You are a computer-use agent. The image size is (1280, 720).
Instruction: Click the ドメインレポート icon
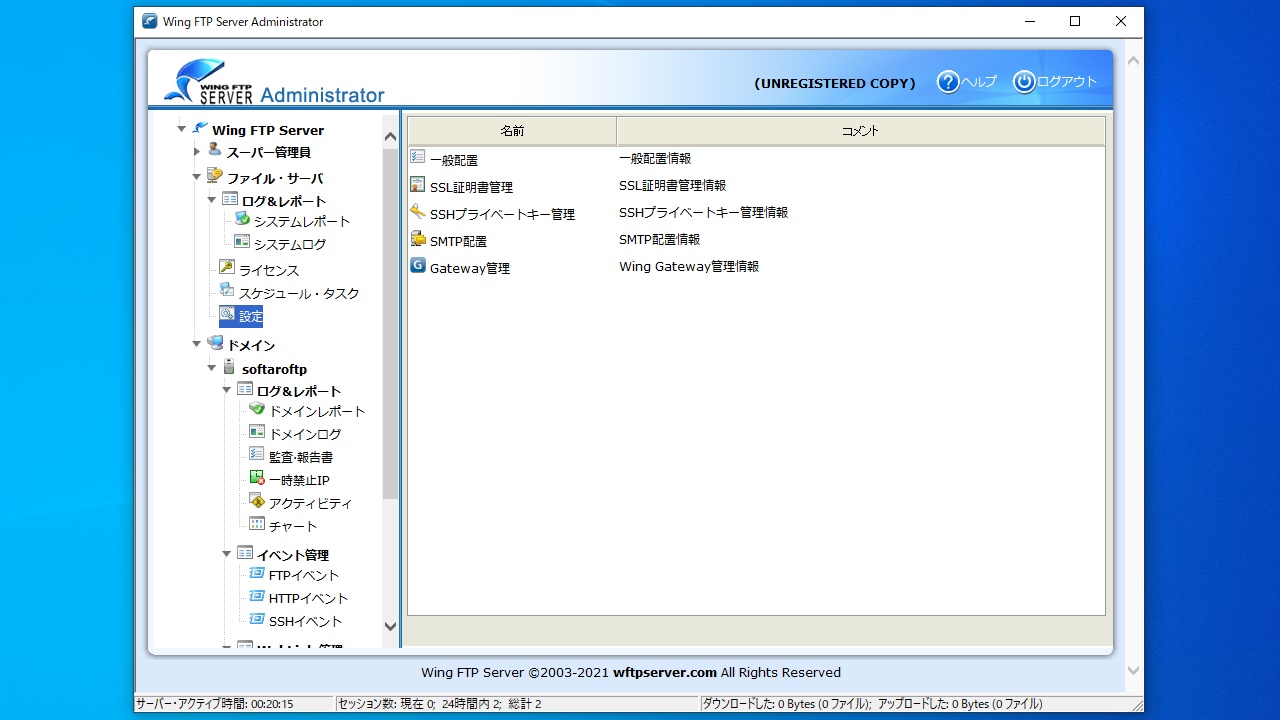coord(257,408)
